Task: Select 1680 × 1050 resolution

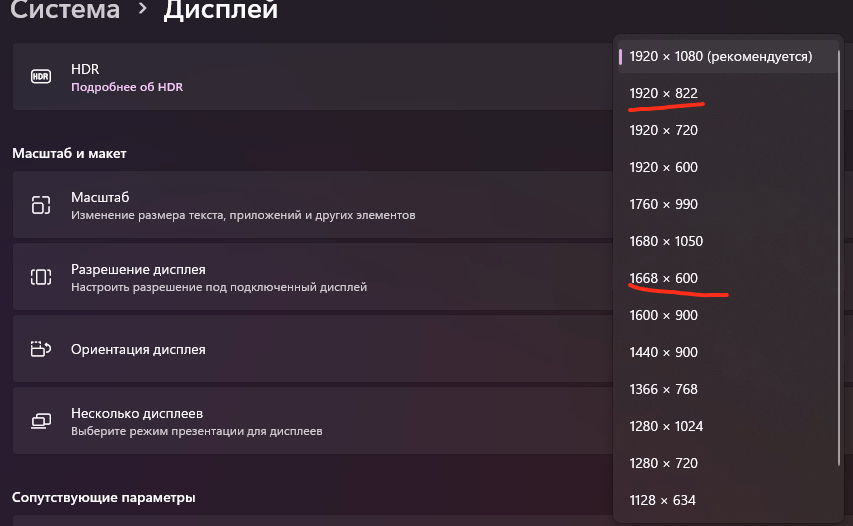Action: (x=667, y=241)
